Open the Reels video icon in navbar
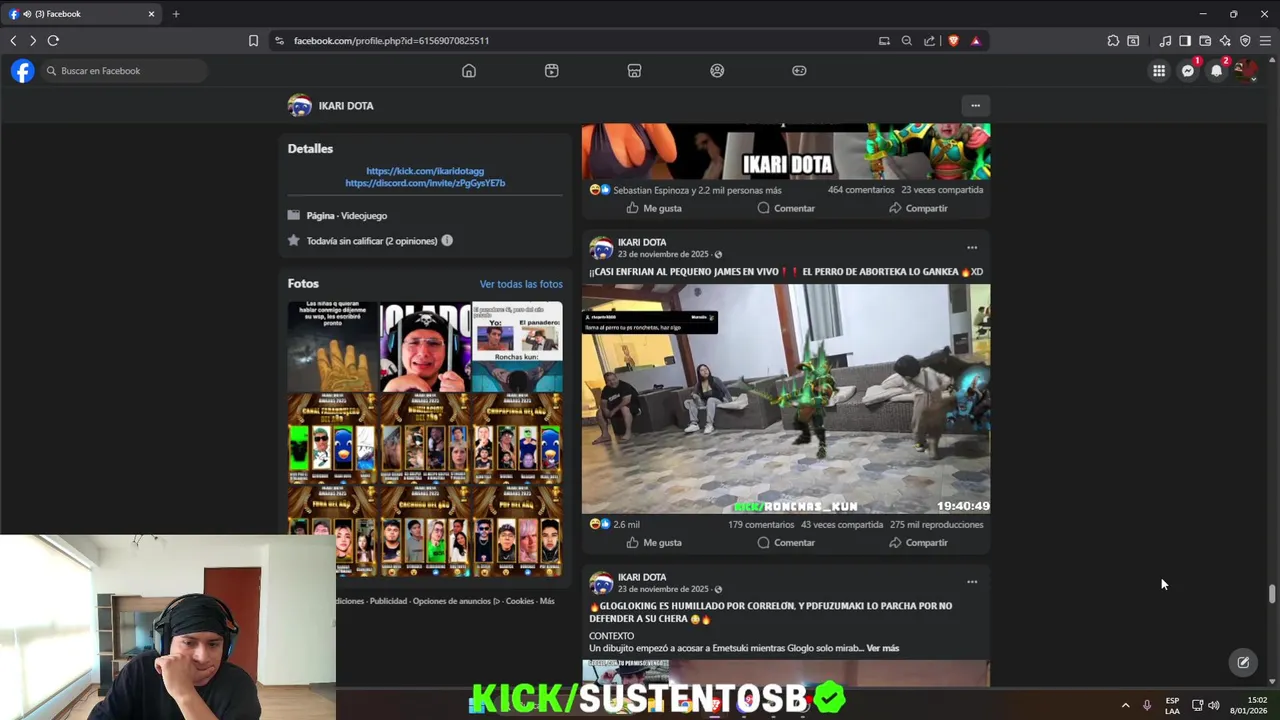The height and width of the screenshot is (720, 1280). 552,71
